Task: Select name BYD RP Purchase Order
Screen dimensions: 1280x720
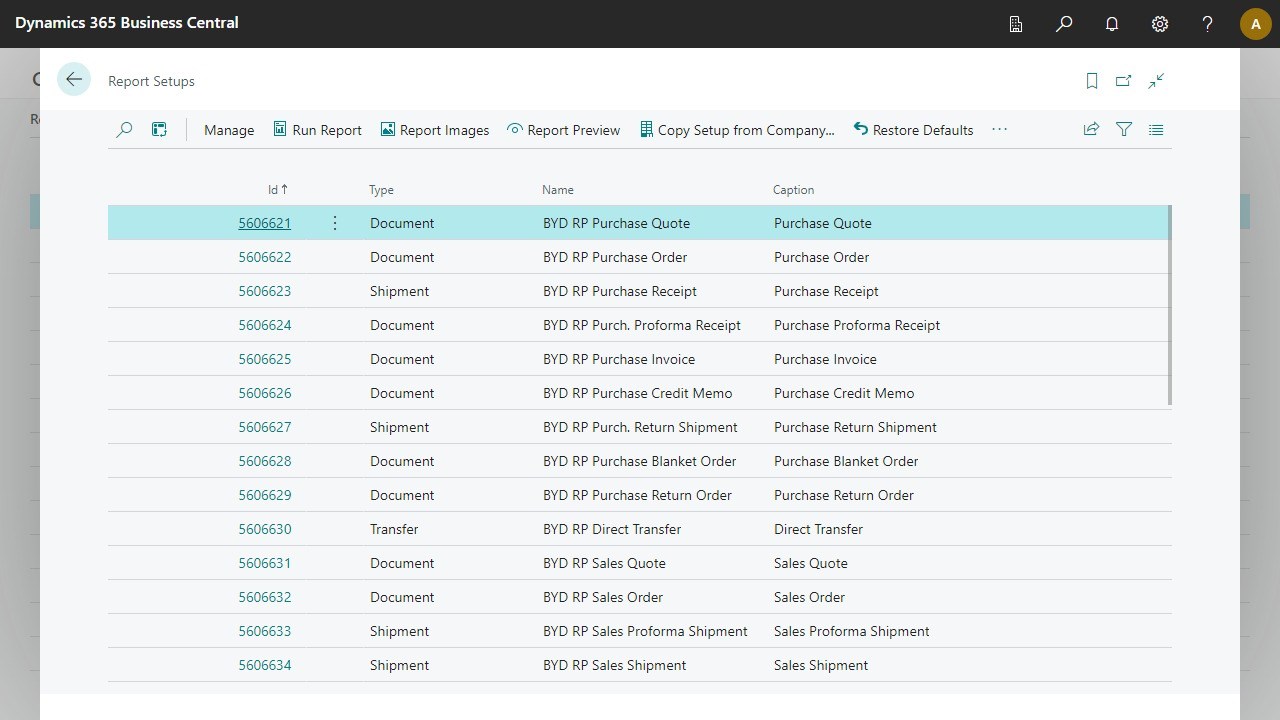Action: coord(615,257)
